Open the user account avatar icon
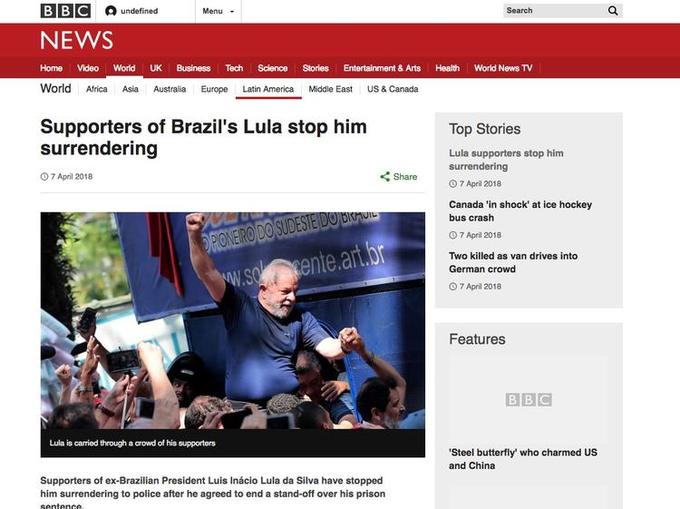 (x=111, y=11)
